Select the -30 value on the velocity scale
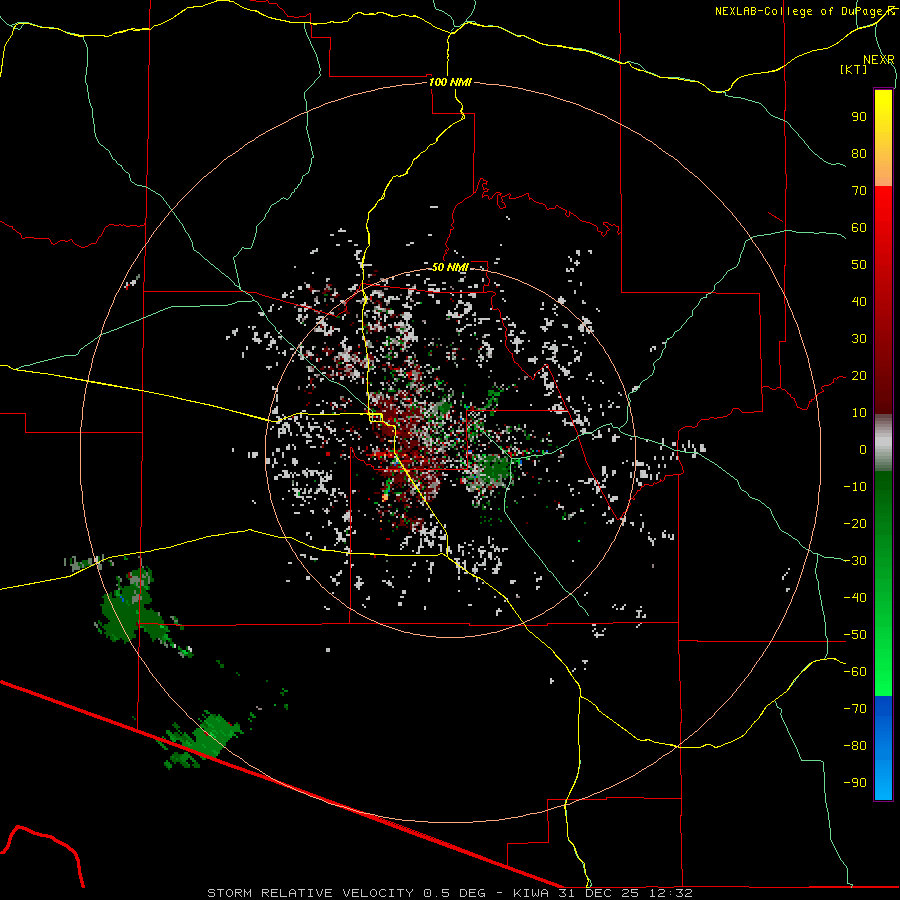Image resolution: width=900 pixels, height=900 pixels. point(855,561)
